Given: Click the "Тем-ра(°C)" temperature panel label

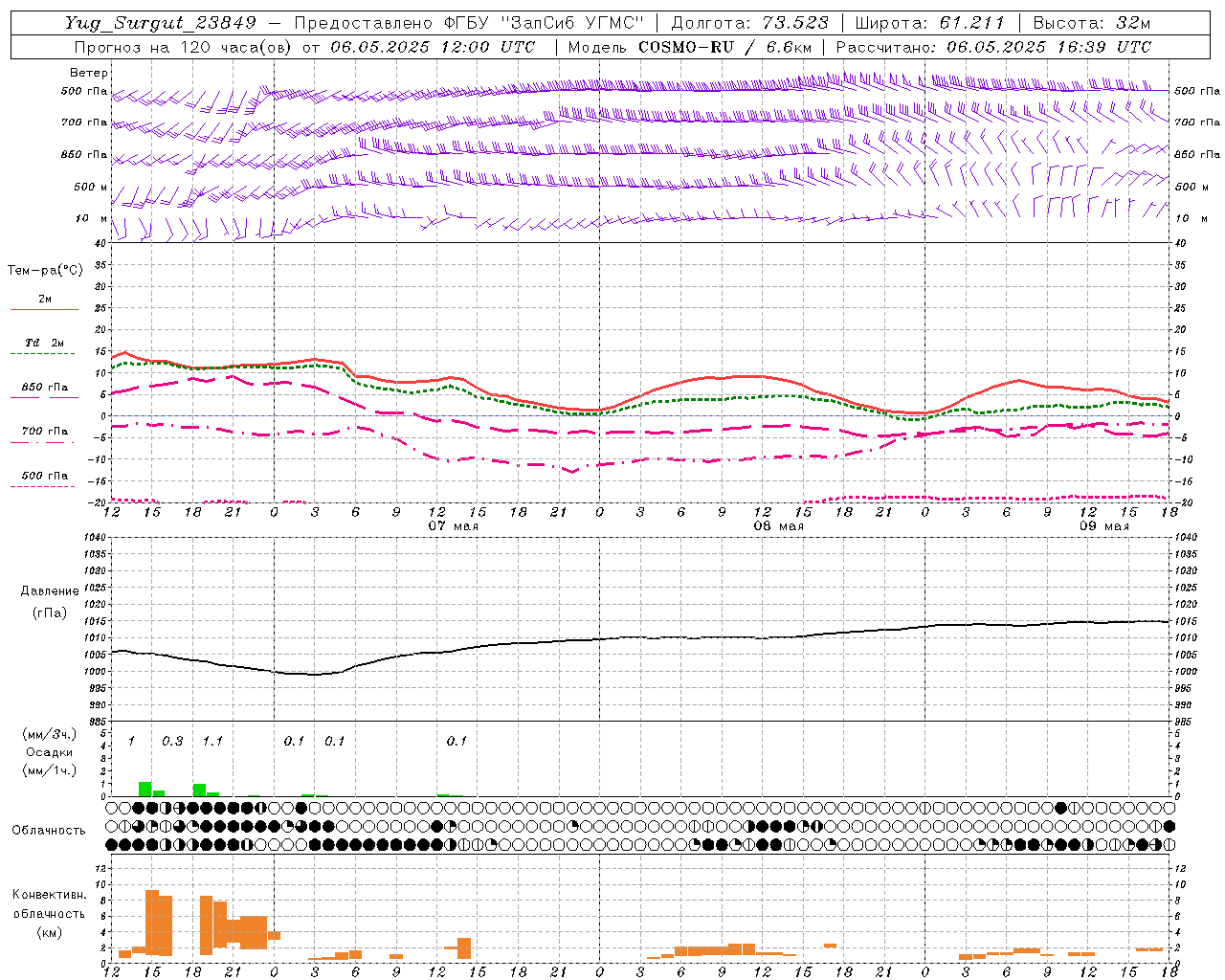Looking at the screenshot, I should pos(45,271).
